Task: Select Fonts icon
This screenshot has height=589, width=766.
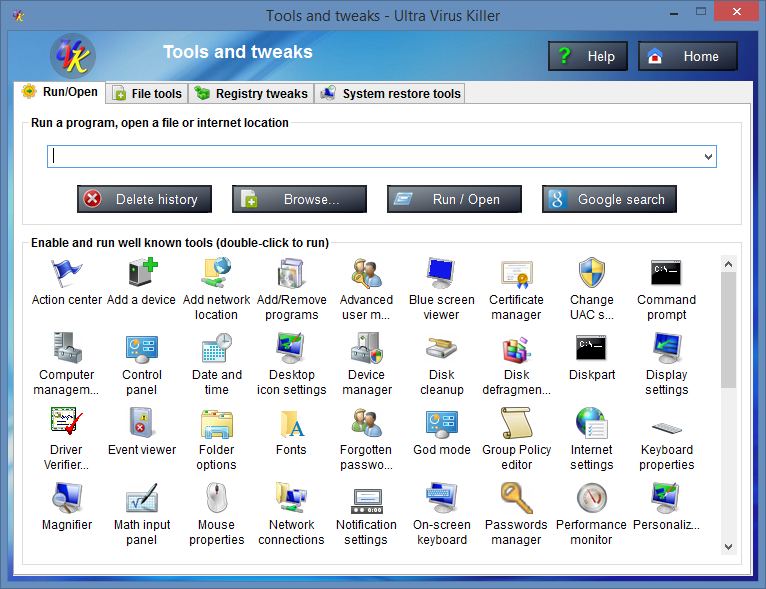Action: (x=292, y=423)
